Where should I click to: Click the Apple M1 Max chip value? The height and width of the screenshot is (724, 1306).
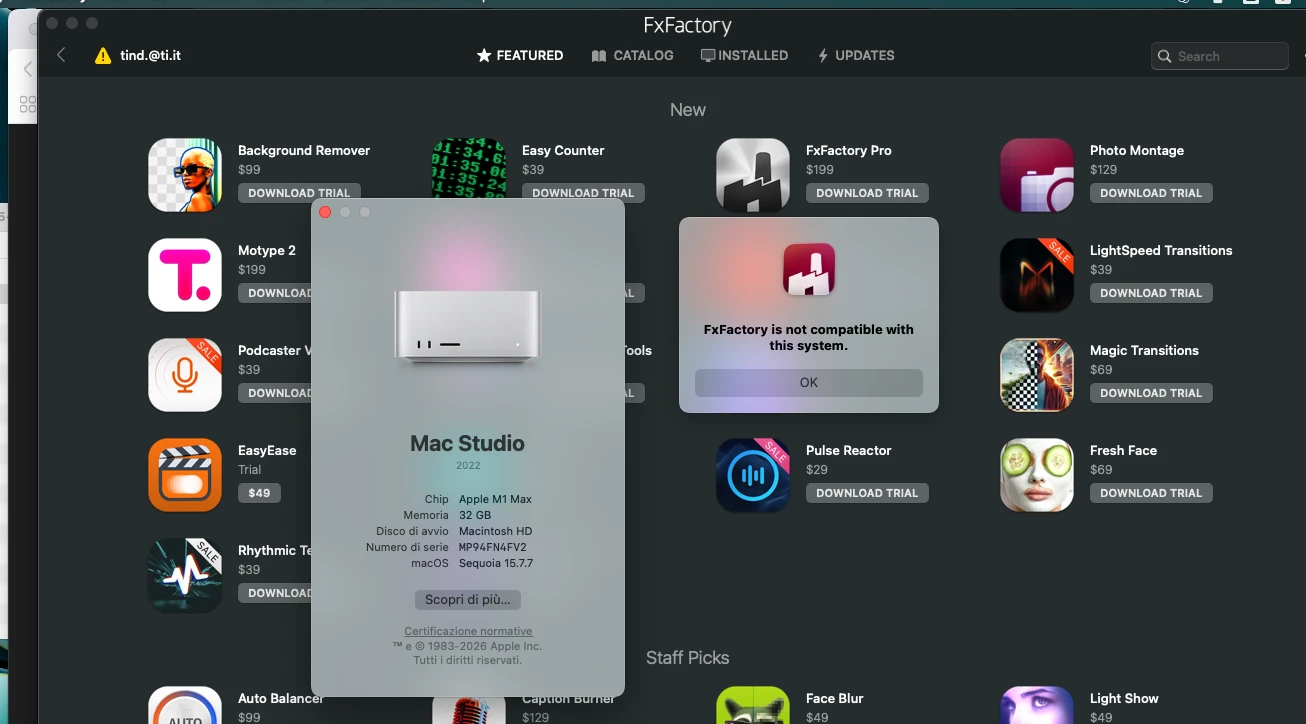pos(495,499)
